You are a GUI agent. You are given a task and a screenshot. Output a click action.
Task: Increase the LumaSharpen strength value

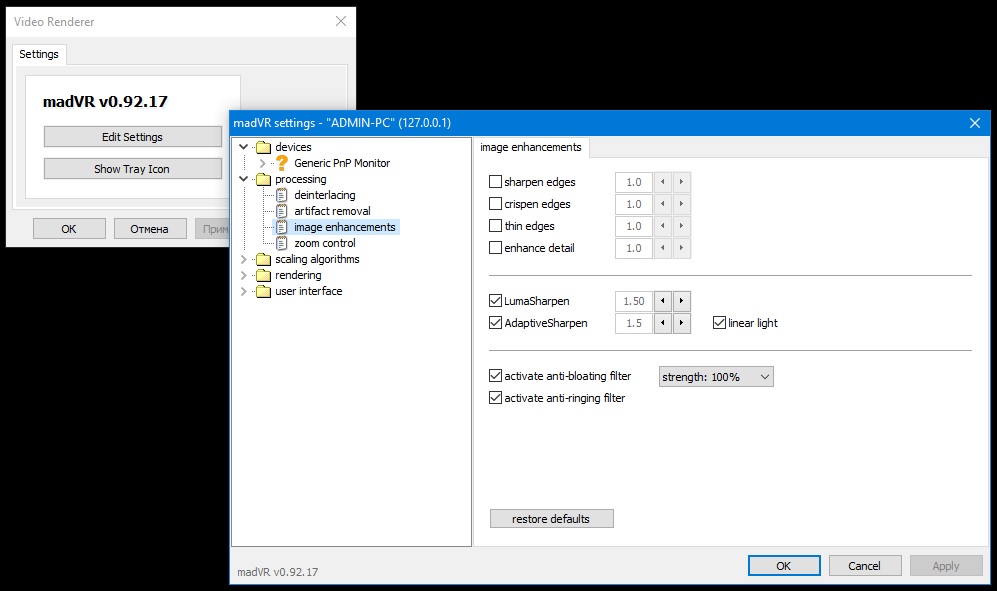tap(681, 301)
